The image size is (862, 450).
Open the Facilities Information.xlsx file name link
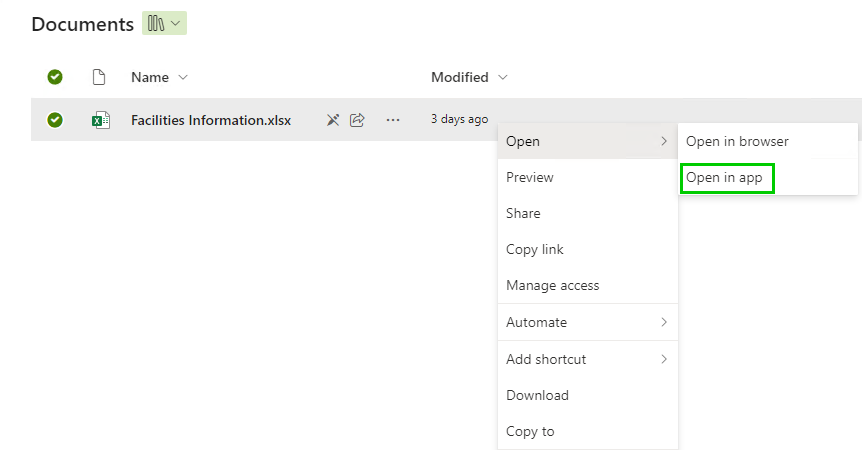pyautogui.click(x=211, y=120)
